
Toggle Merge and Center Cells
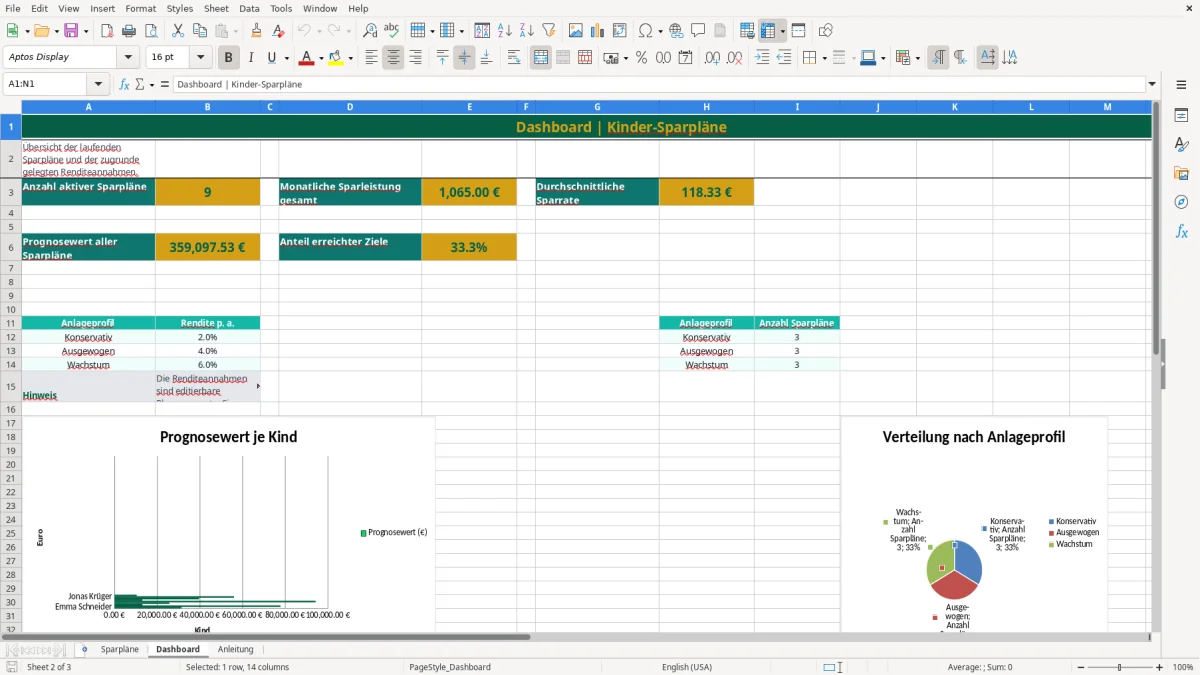pos(541,58)
